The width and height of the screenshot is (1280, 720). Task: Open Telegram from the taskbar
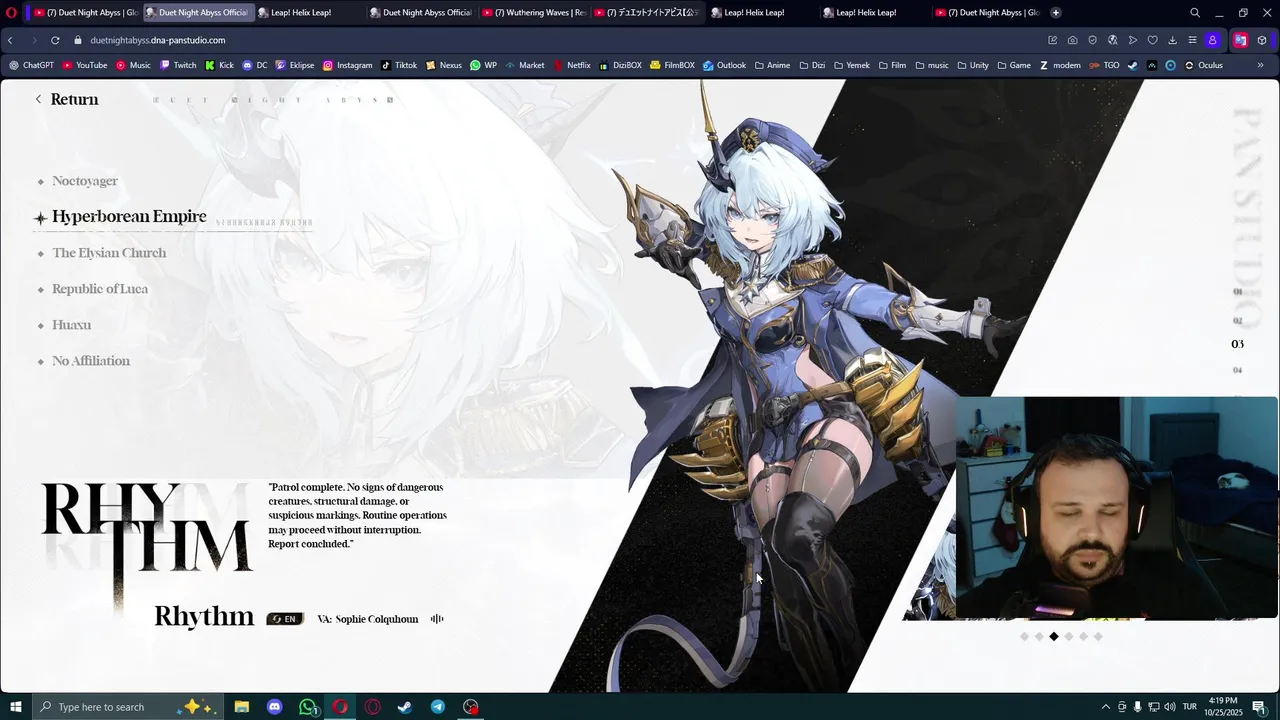[x=438, y=707]
